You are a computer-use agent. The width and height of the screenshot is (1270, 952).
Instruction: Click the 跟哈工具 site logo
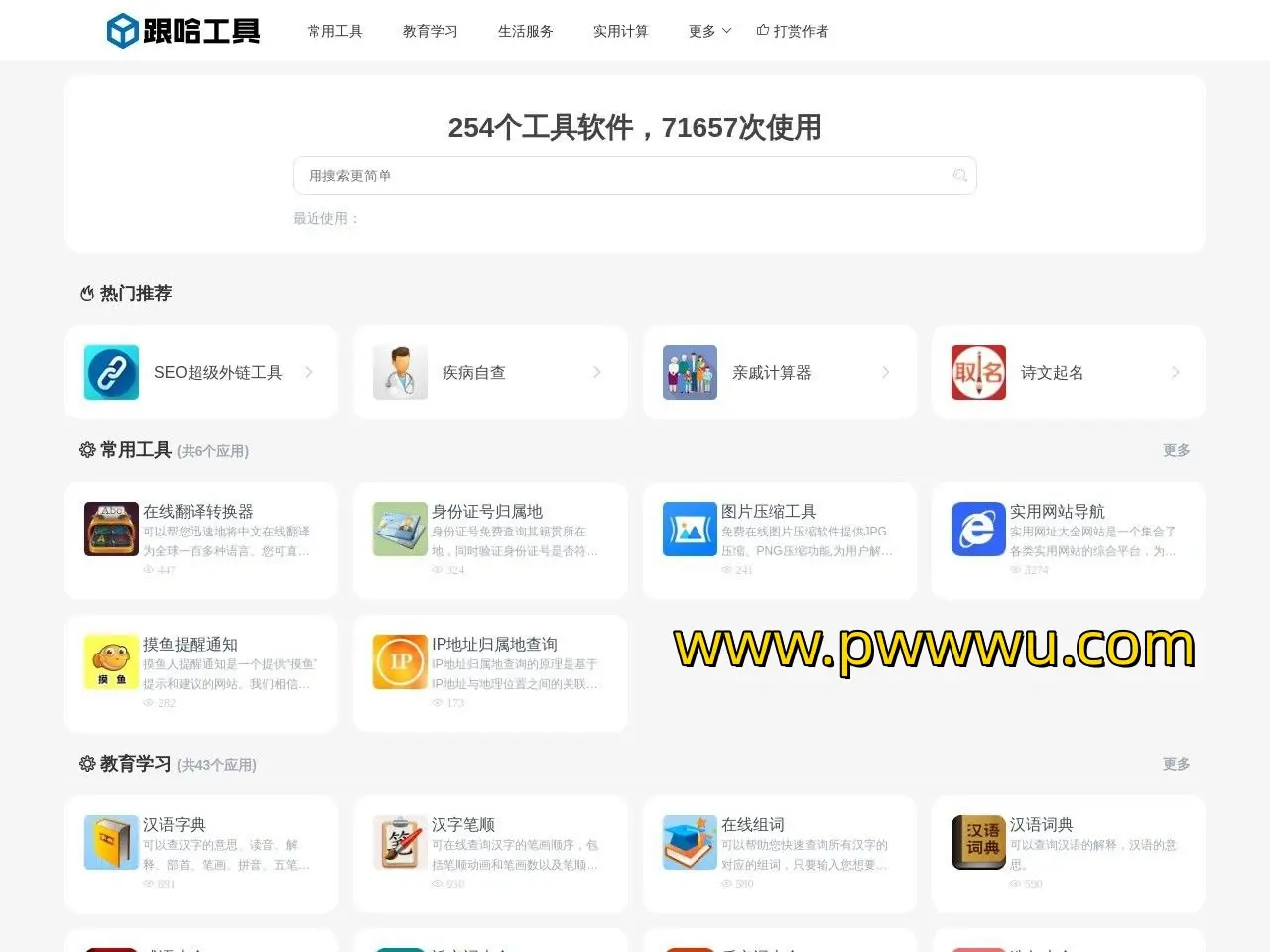(184, 31)
